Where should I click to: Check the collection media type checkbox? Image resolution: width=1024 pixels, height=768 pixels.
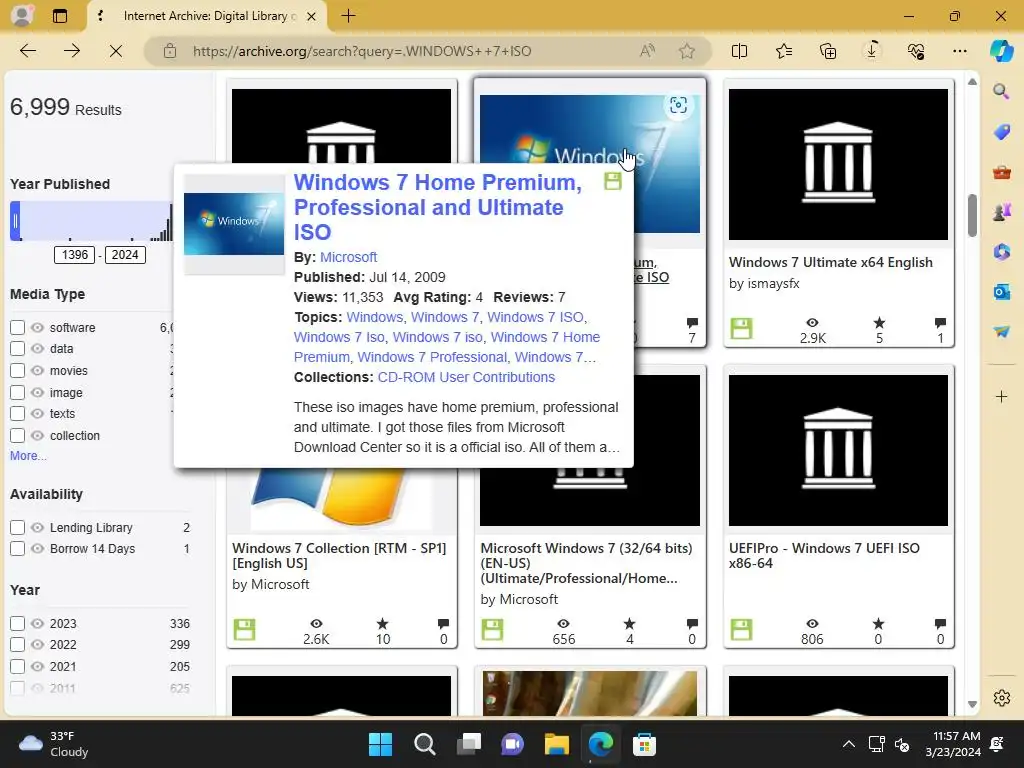pyautogui.click(x=18, y=436)
